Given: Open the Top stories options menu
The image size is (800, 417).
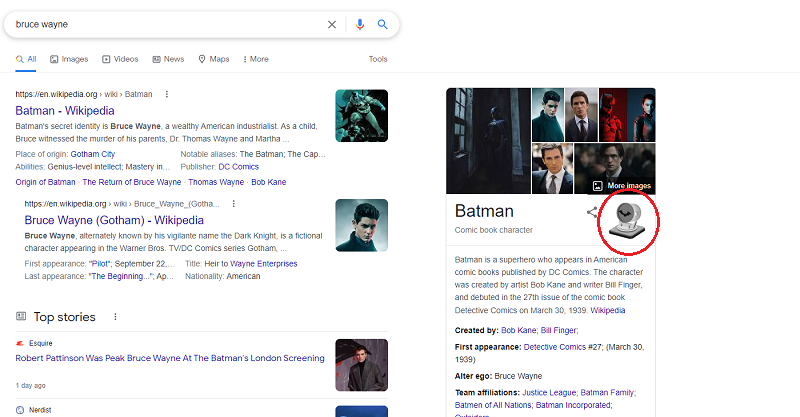Looking at the screenshot, I should [x=115, y=317].
